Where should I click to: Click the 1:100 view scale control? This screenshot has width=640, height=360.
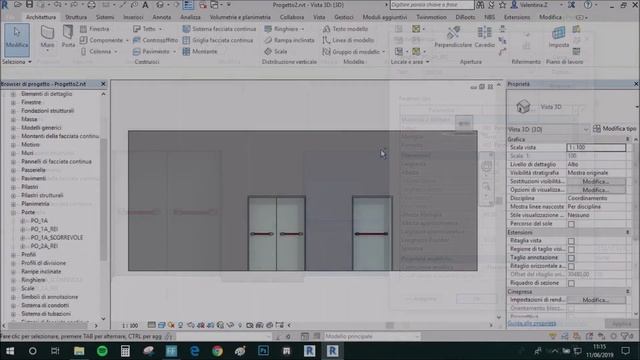[x=130, y=325]
